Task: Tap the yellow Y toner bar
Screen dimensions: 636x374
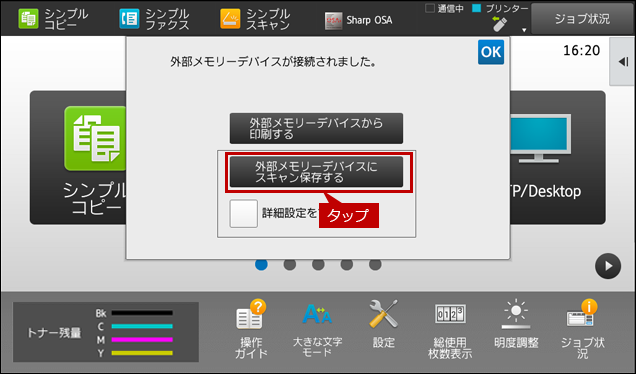Action: pos(142,353)
